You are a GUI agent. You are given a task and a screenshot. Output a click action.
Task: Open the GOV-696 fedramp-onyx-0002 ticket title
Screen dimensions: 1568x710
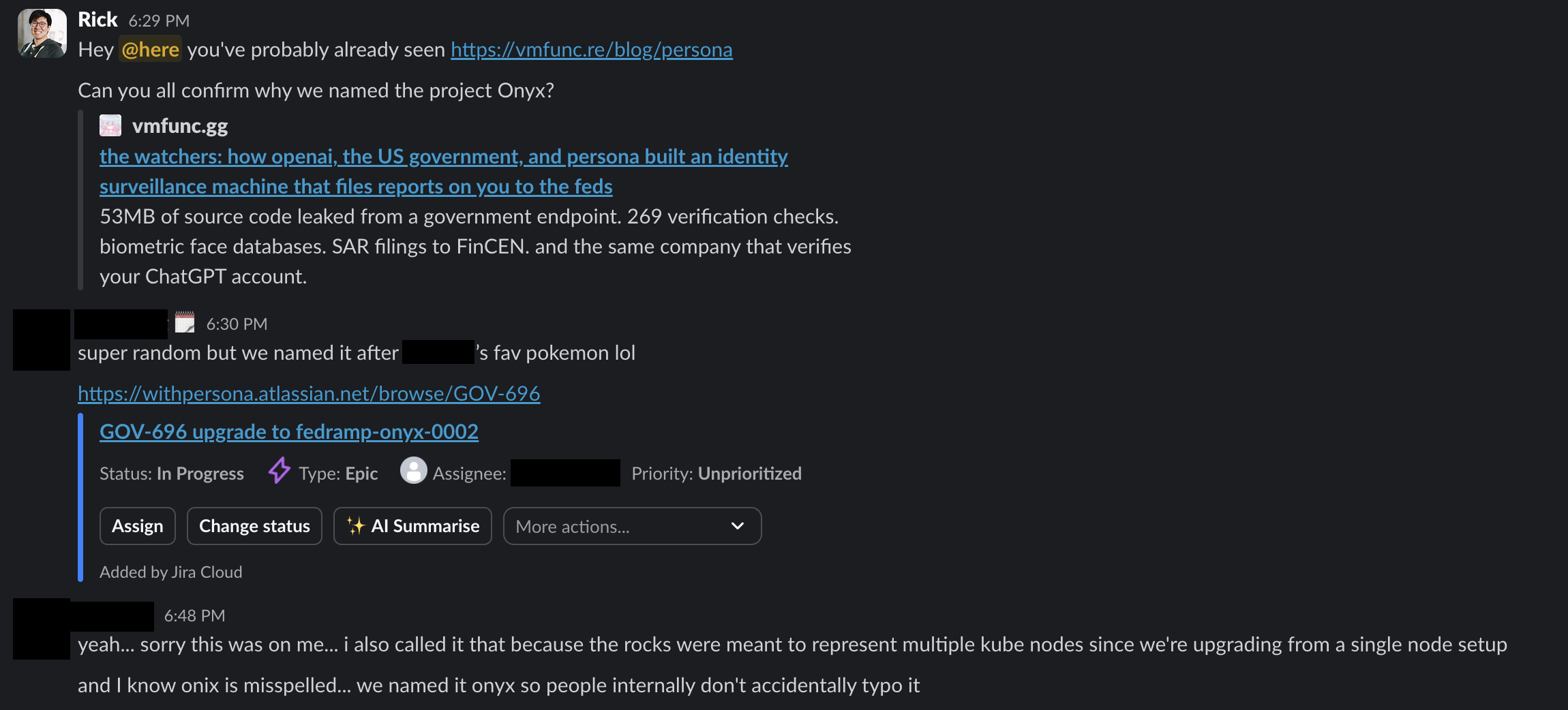coord(288,431)
